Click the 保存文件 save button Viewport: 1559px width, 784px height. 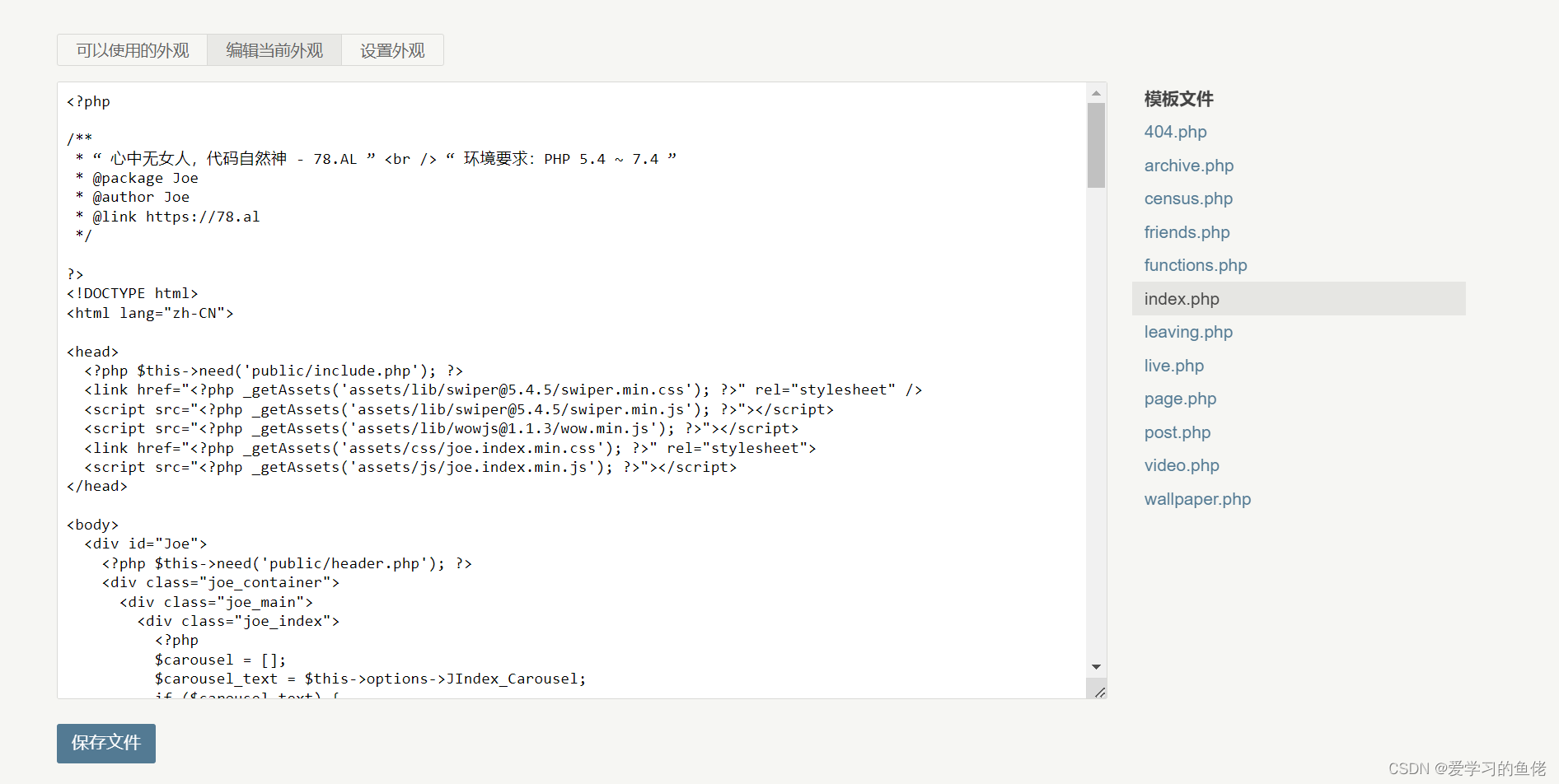coord(106,743)
